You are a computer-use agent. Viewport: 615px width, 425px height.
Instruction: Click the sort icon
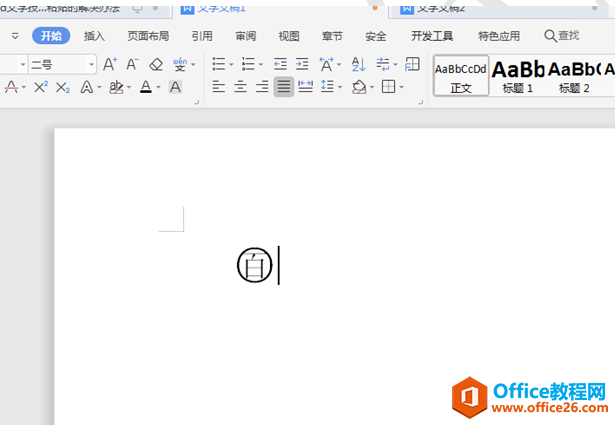[358, 64]
